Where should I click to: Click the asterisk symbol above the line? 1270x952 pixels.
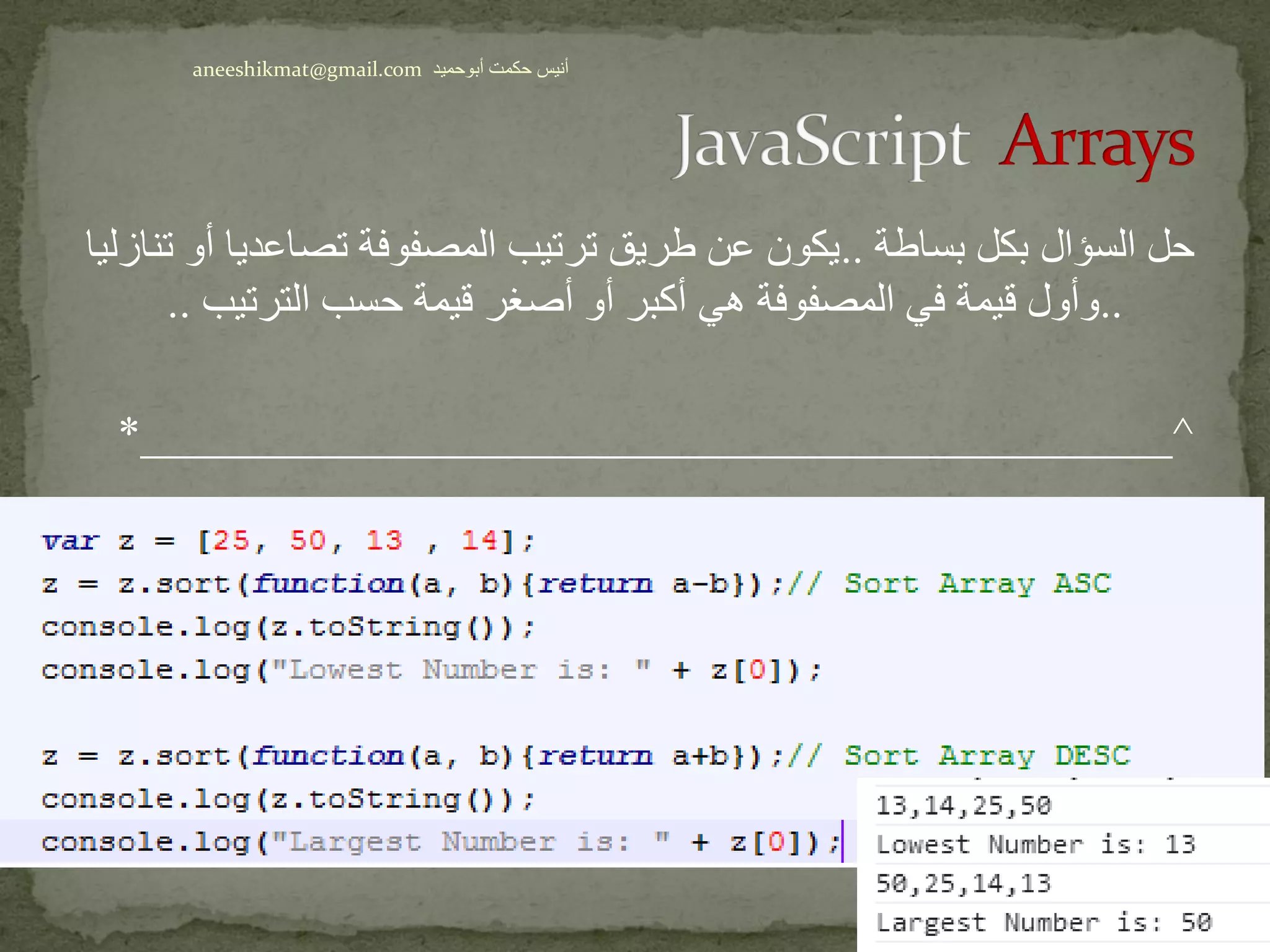[128, 428]
